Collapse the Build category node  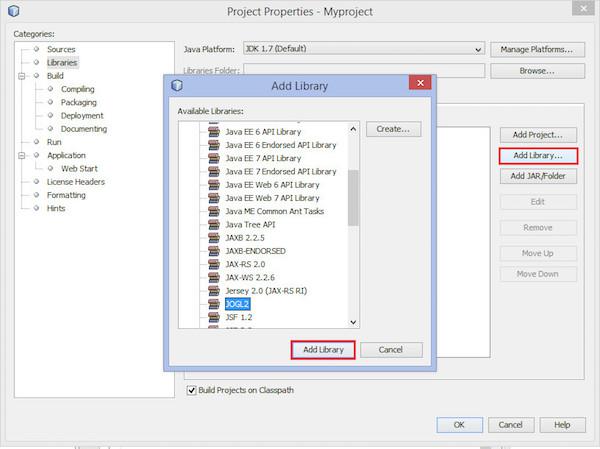(x=22, y=76)
